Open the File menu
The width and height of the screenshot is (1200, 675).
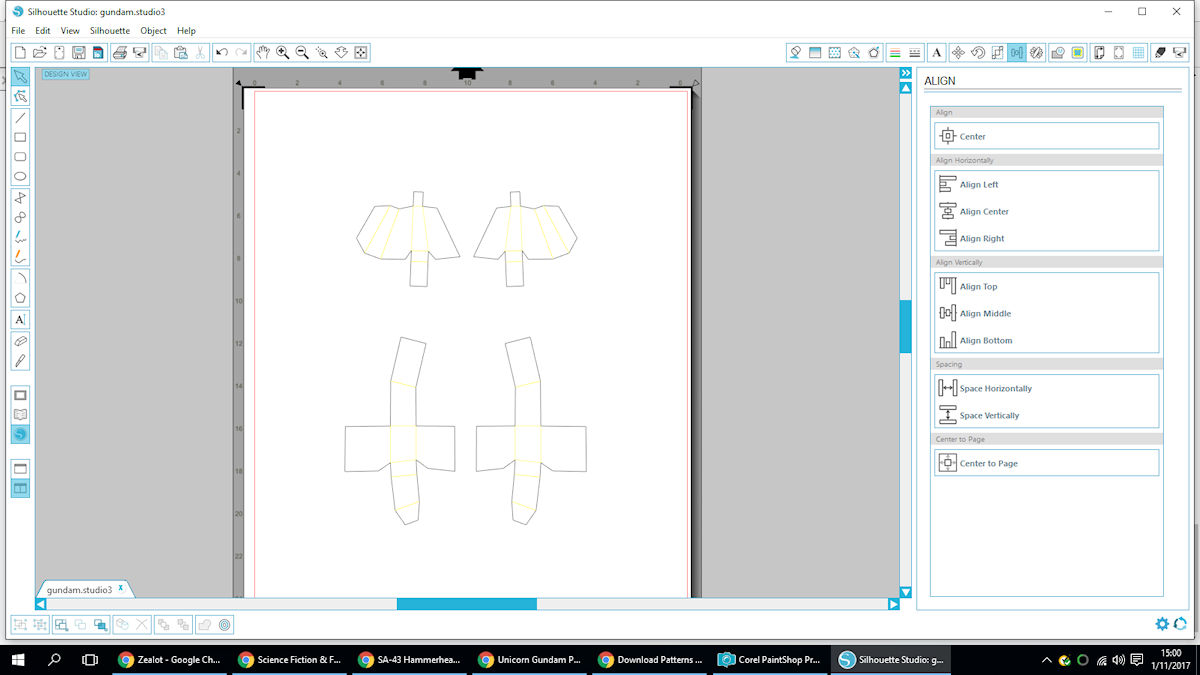(x=18, y=31)
